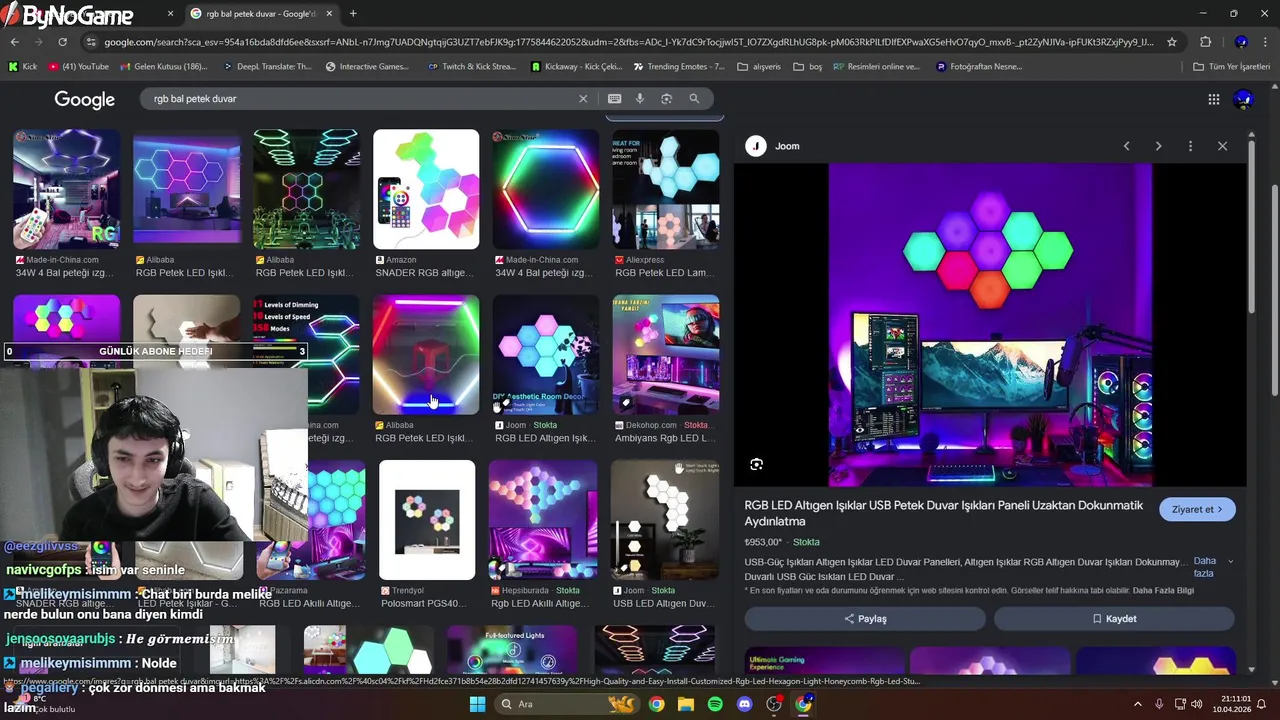This screenshot has height=720, width=1280.
Task: Click the Lens search icon on preview image
Action: (756, 464)
